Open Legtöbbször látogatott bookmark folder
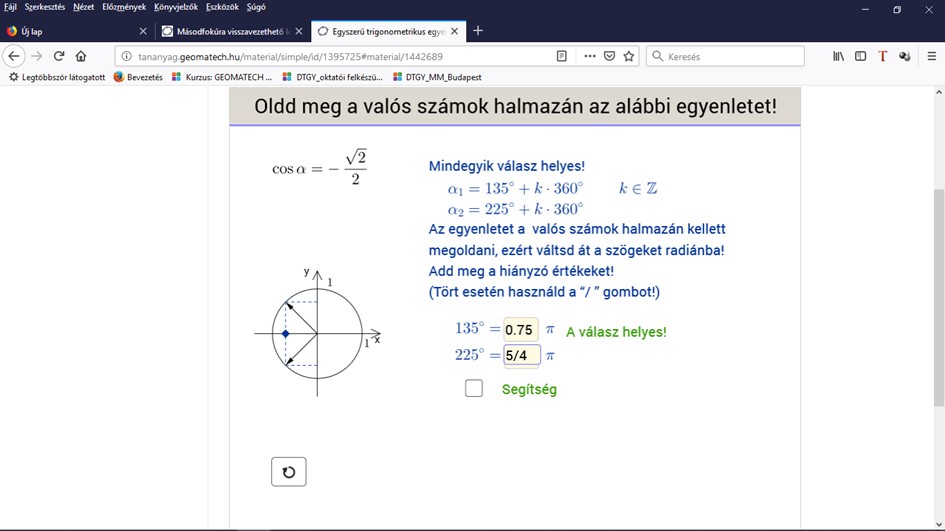 tap(57, 77)
